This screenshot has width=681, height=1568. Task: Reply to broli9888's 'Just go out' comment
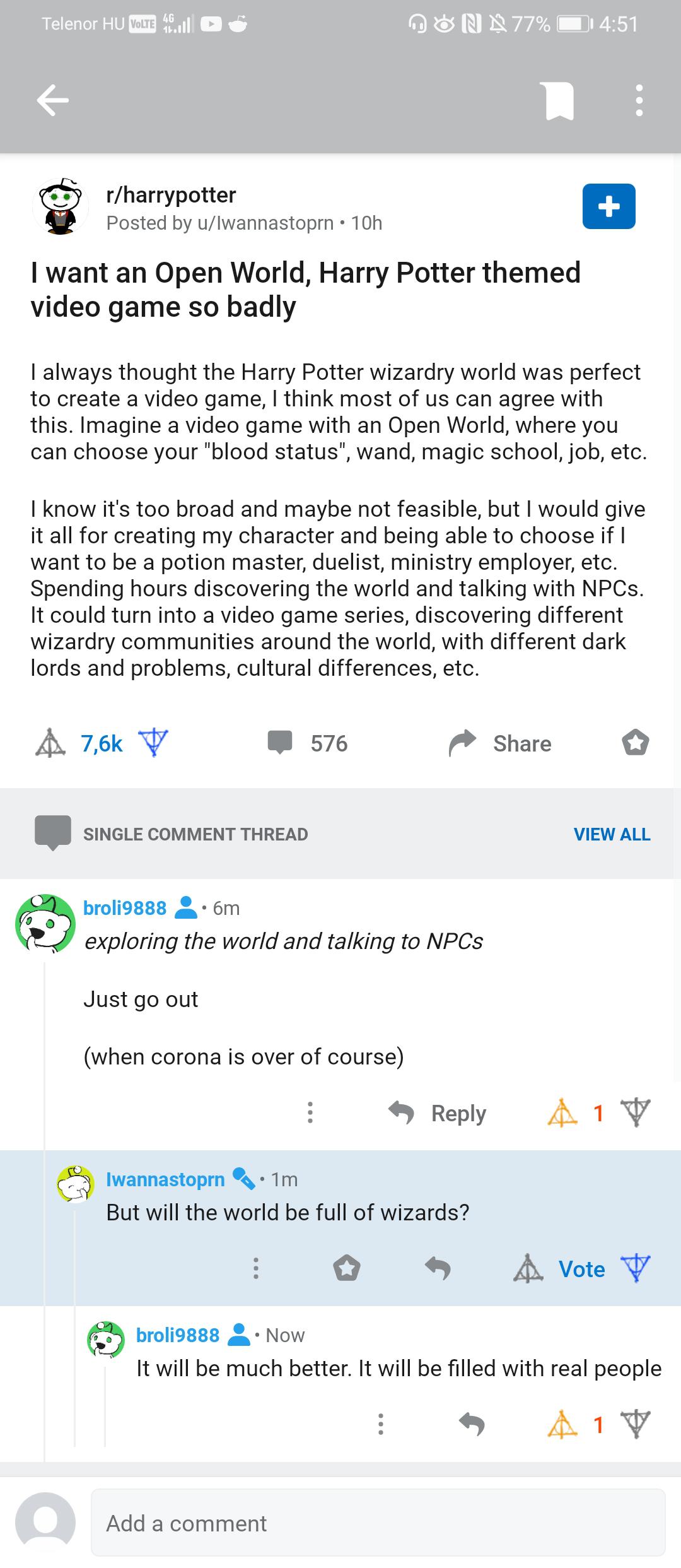(438, 1113)
